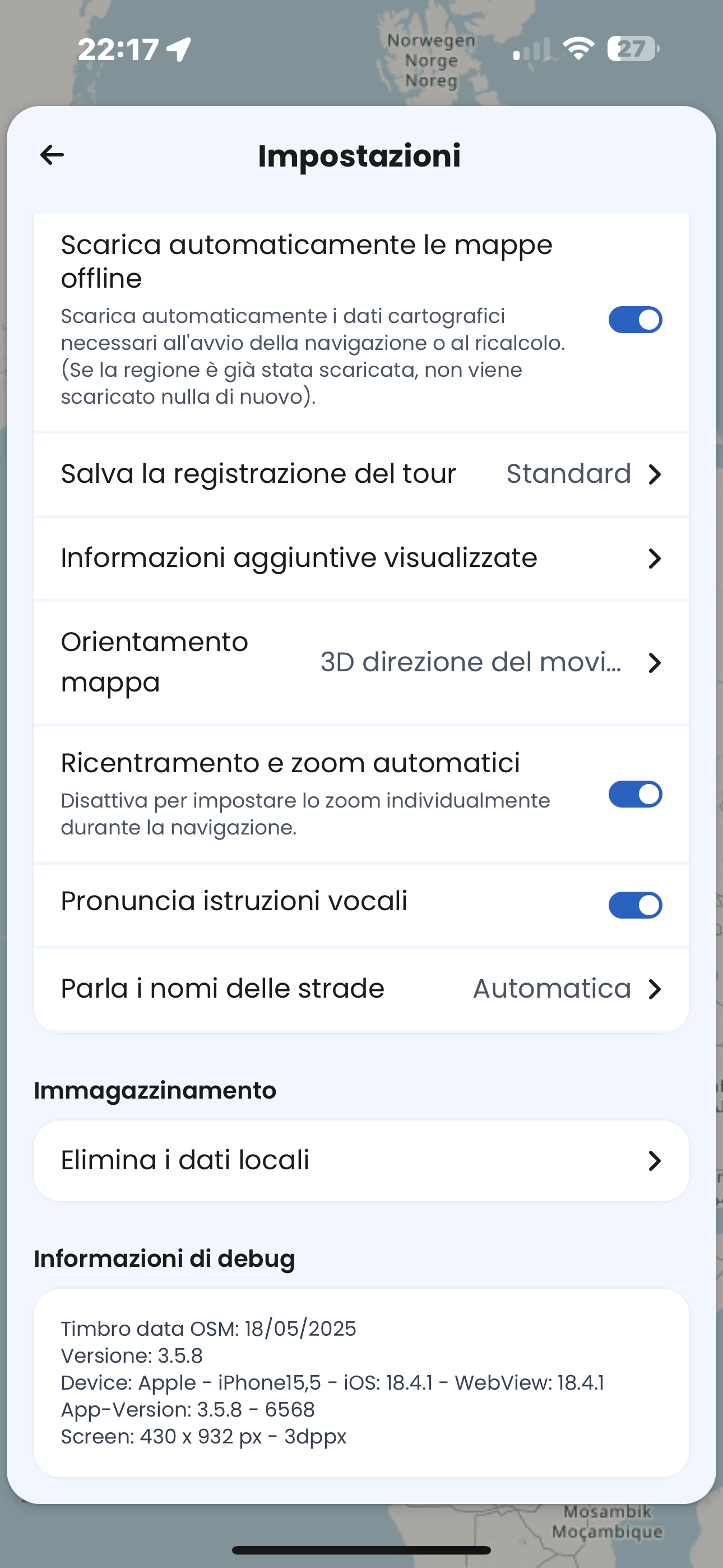
Task: Click chevron beside Elimina i dati locali
Action: pyautogui.click(x=654, y=1161)
